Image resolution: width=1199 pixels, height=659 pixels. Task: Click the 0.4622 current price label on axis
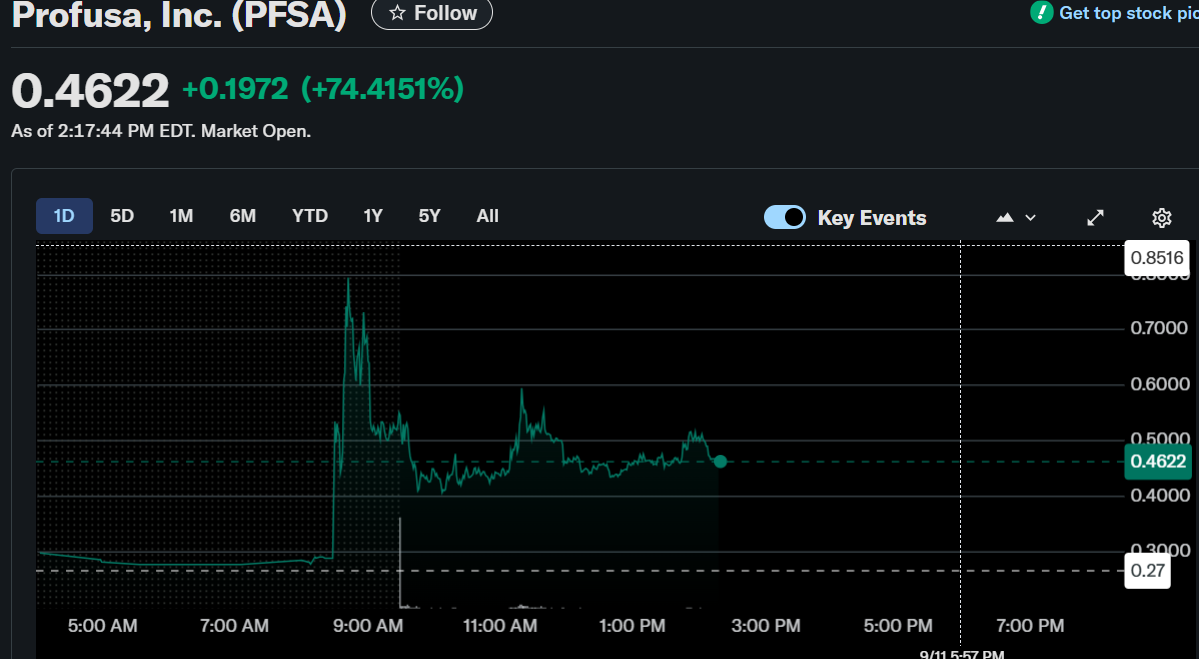click(1158, 462)
